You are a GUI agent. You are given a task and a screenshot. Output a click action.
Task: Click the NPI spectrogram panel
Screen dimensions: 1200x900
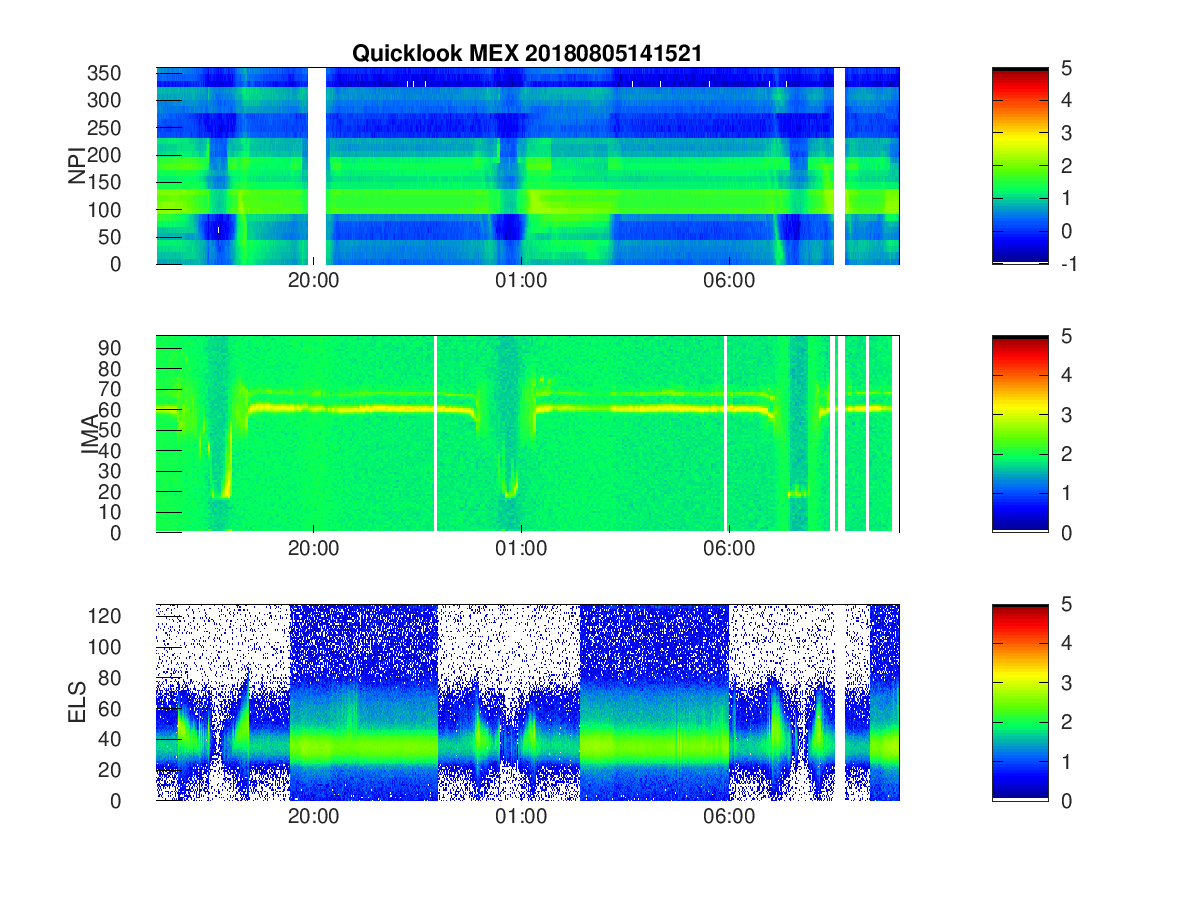pyautogui.click(x=527, y=166)
